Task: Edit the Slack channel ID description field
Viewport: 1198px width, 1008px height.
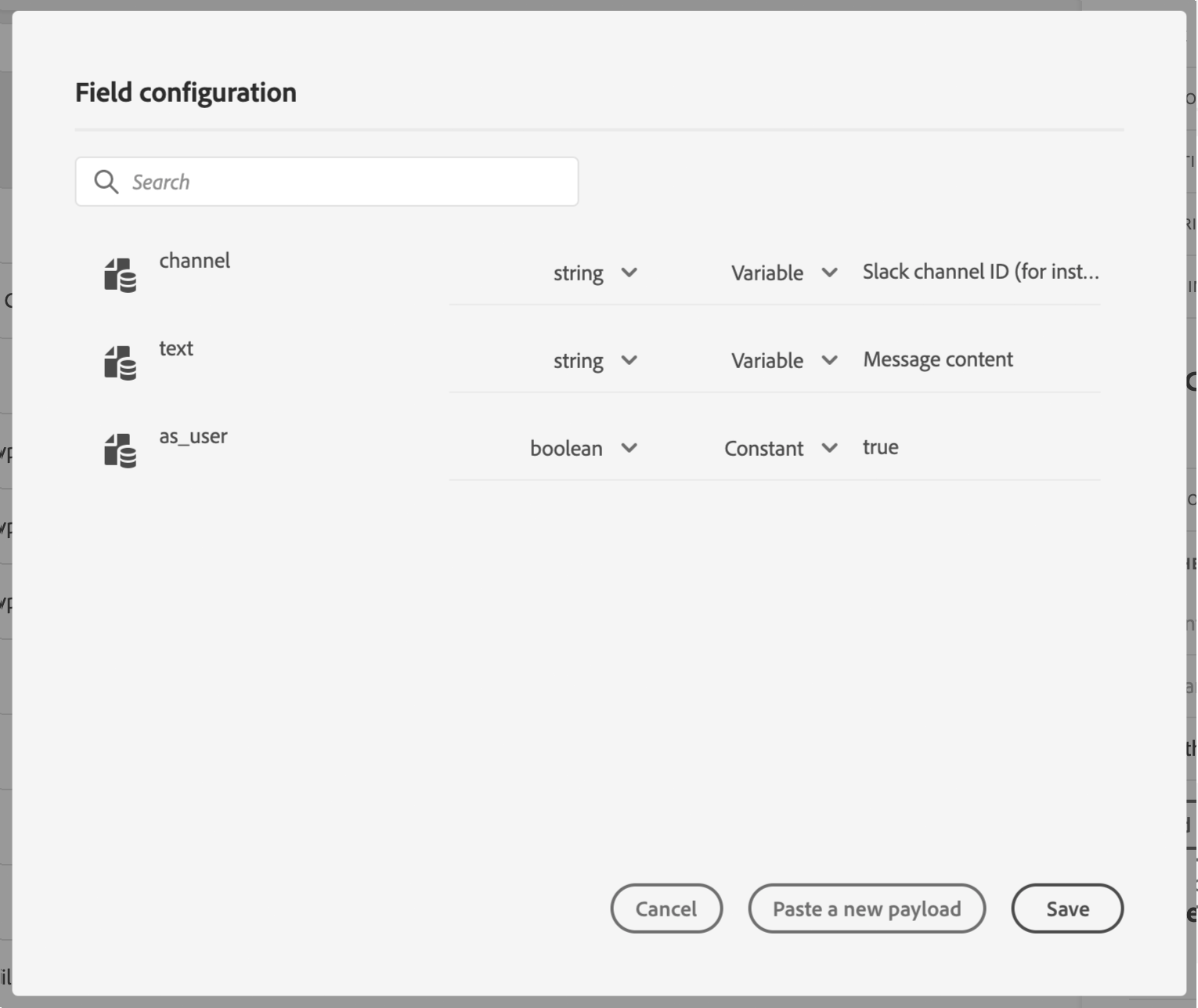Action: (x=980, y=272)
